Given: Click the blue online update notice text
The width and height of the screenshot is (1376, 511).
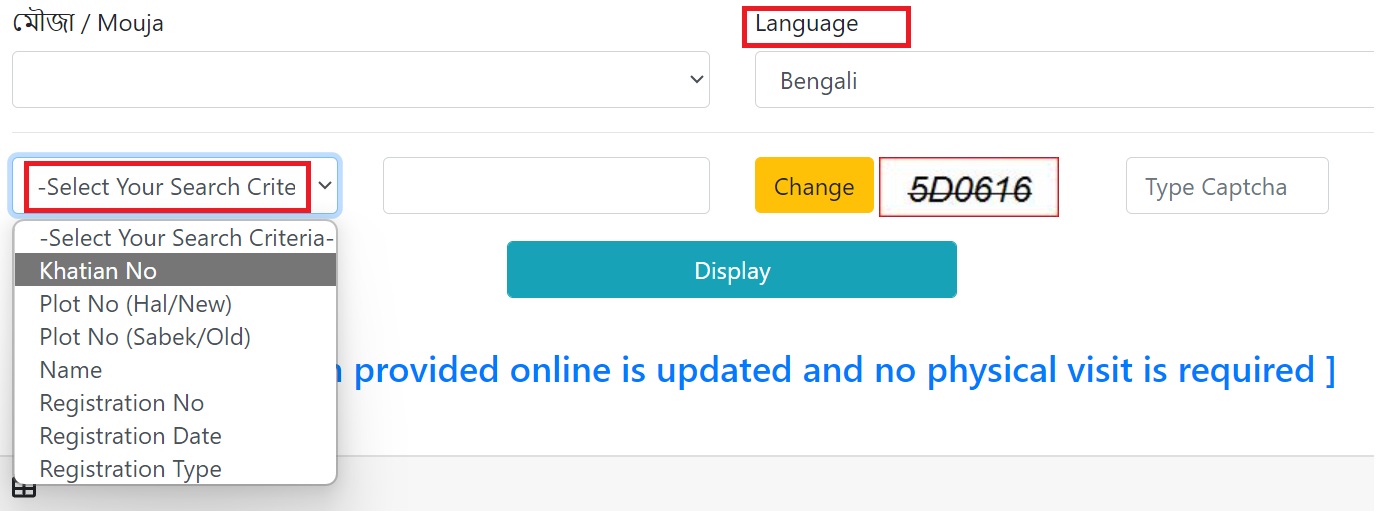Looking at the screenshot, I should tap(840, 371).
